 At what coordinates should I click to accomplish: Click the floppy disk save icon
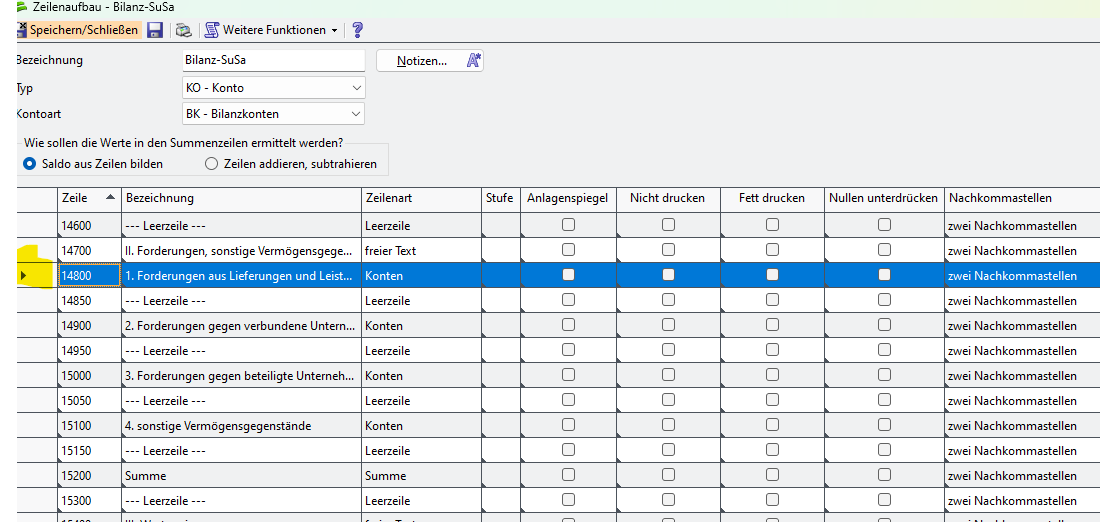pyautogui.click(x=155, y=30)
